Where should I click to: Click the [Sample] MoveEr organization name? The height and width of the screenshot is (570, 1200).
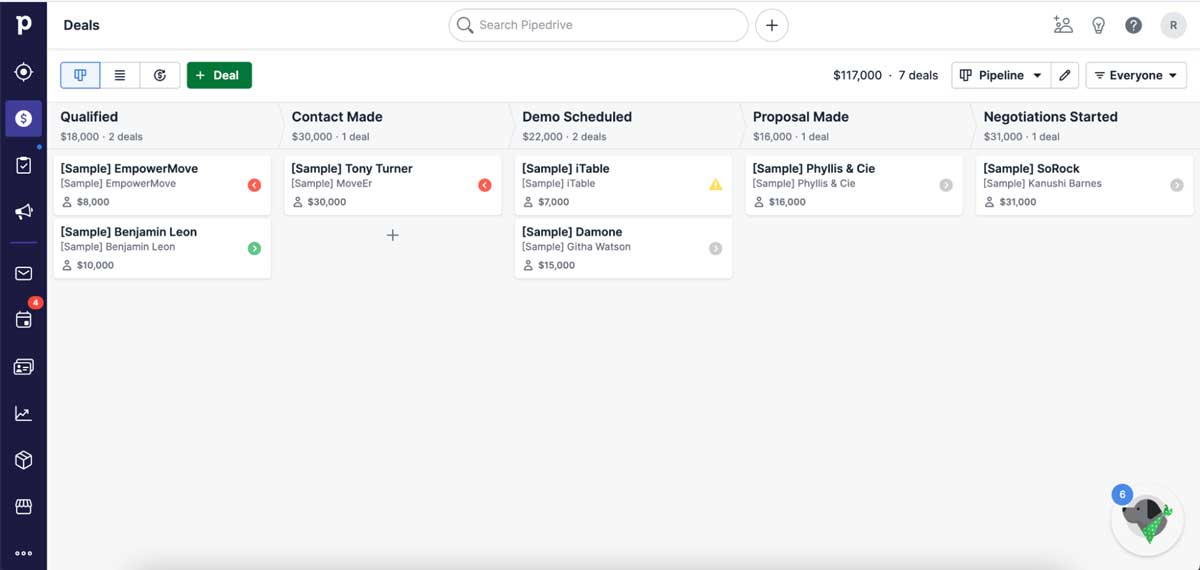[x=331, y=184]
